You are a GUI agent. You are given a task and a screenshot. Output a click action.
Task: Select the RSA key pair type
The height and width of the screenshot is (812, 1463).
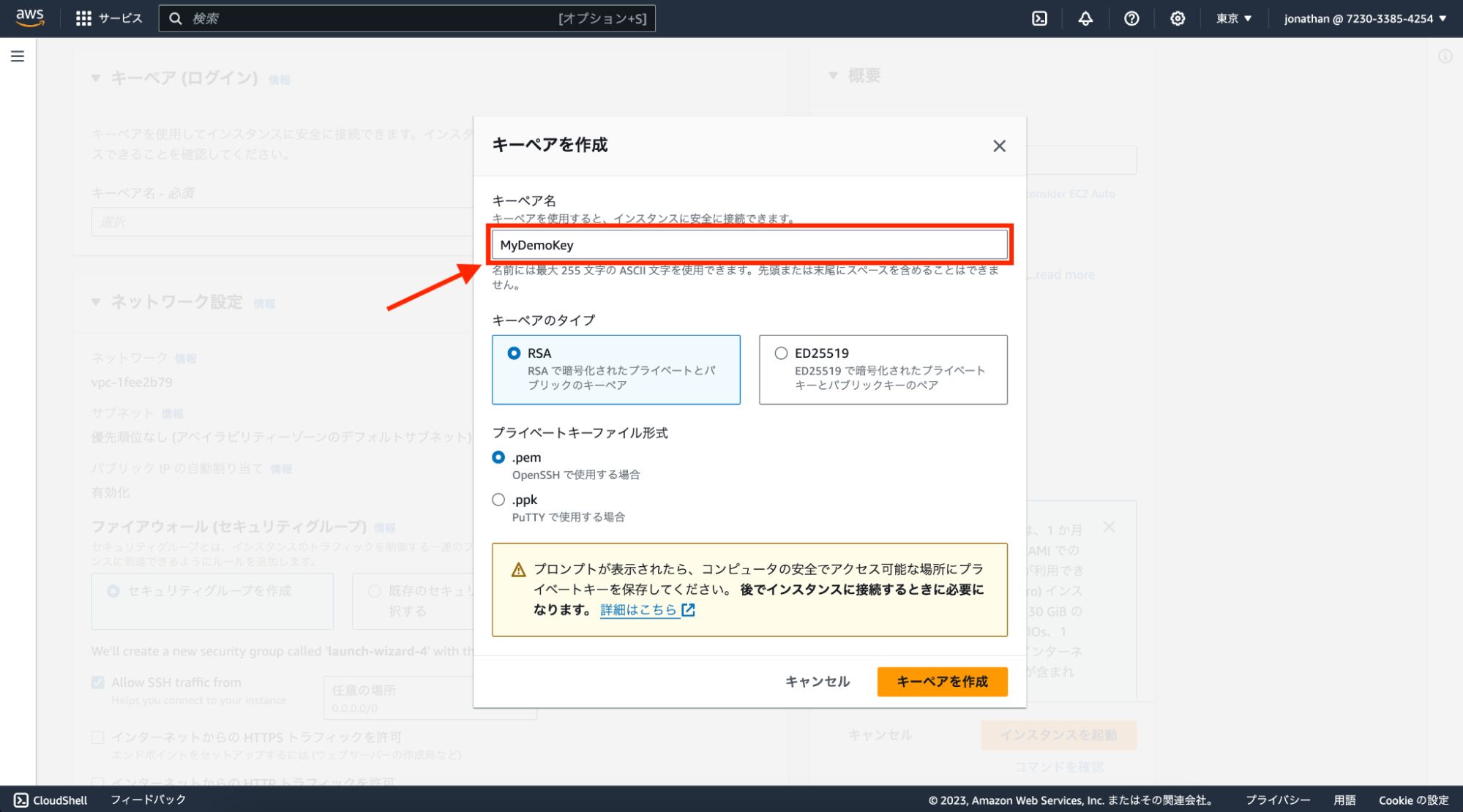tap(515, 353)
